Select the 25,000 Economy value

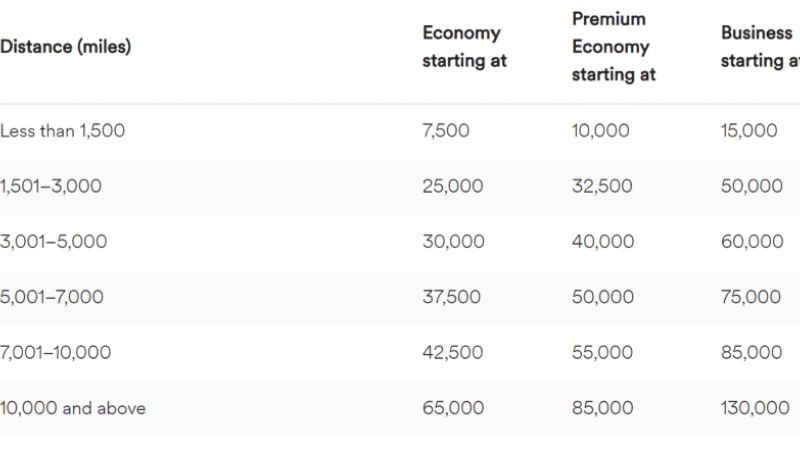452,186
